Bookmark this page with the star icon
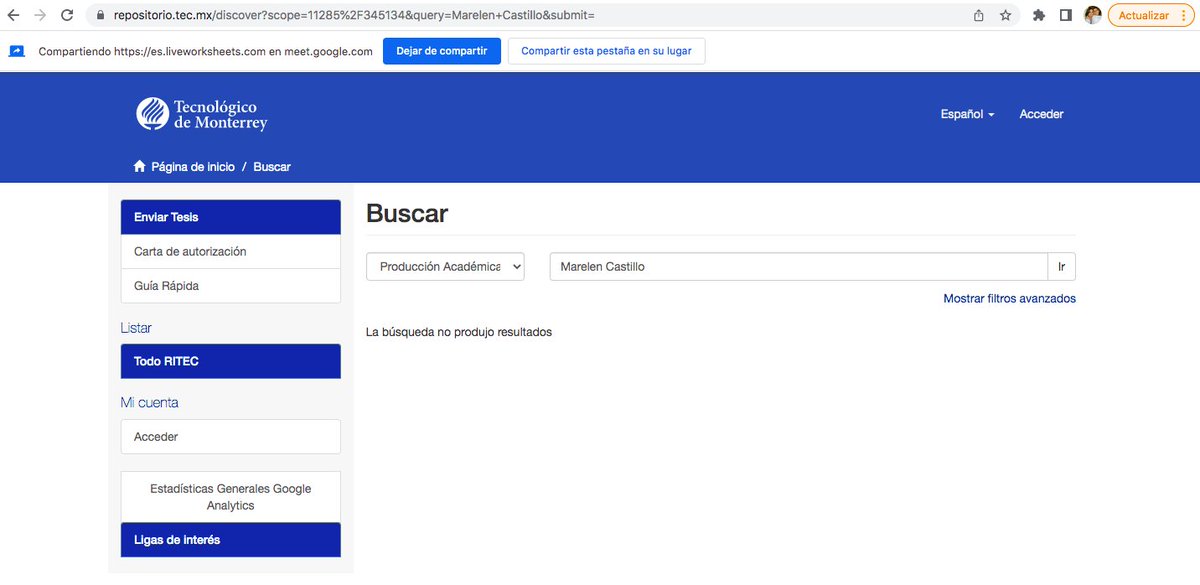The image size is (1200, 585). 1005,16
